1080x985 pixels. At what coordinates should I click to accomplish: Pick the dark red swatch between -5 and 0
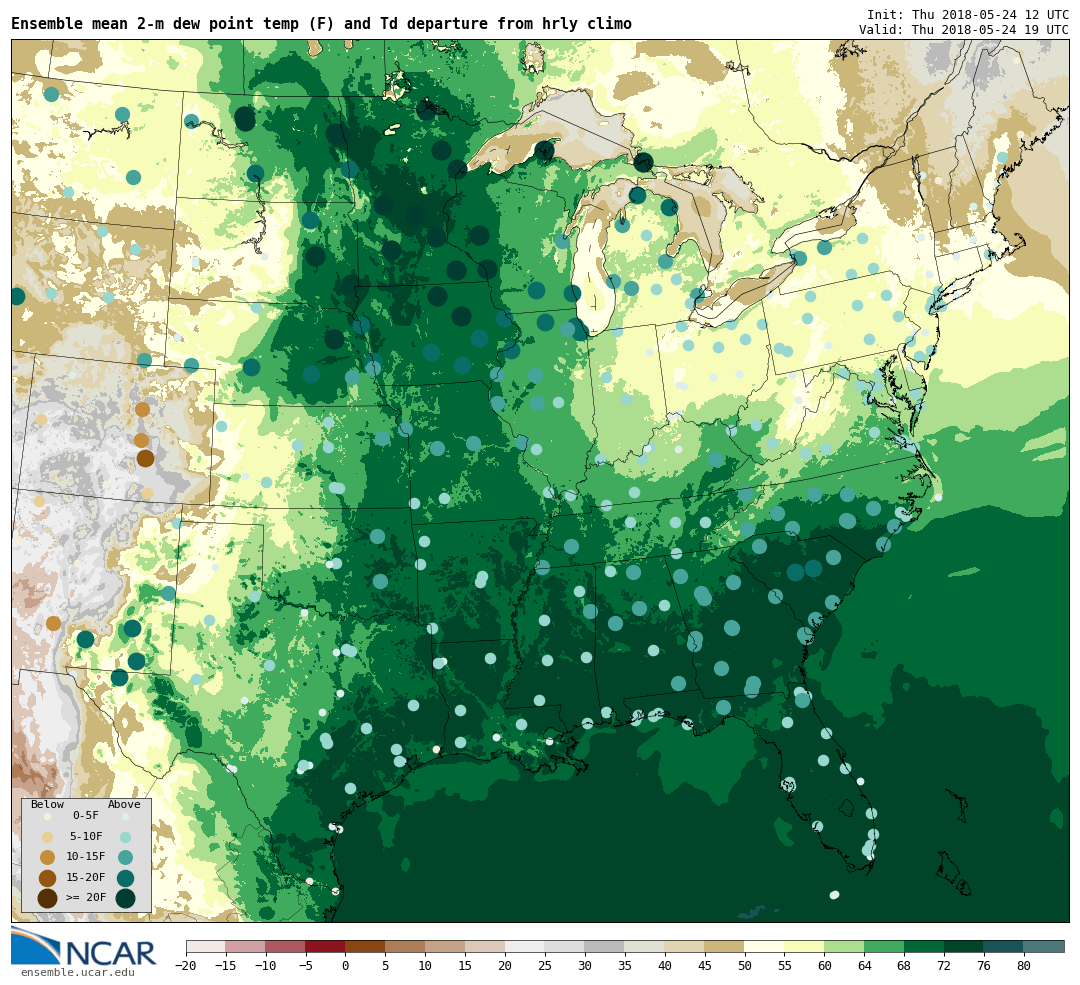[326, 947]
